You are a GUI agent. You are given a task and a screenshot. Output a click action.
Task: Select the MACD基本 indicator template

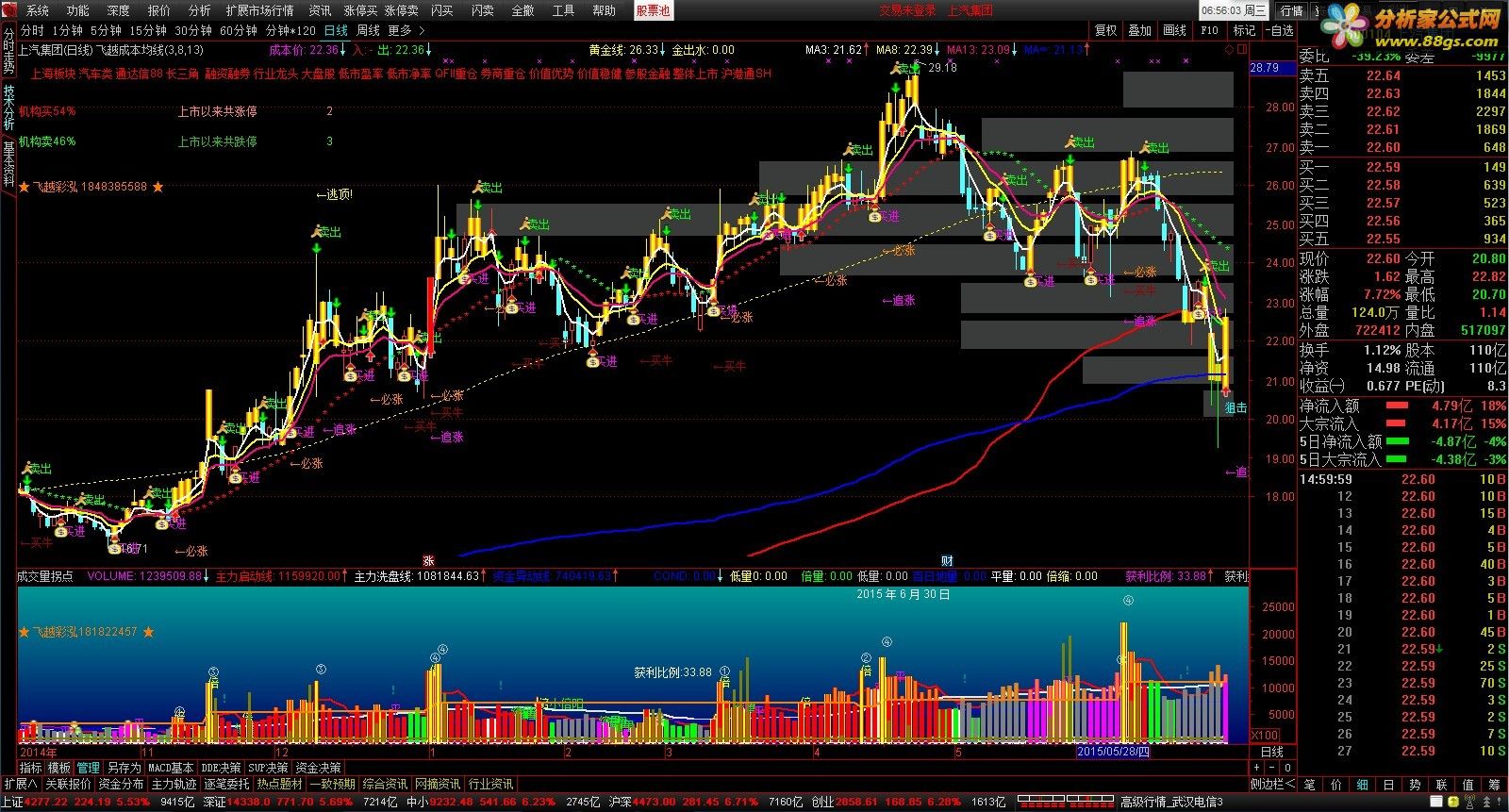click(x=171, y=768)
